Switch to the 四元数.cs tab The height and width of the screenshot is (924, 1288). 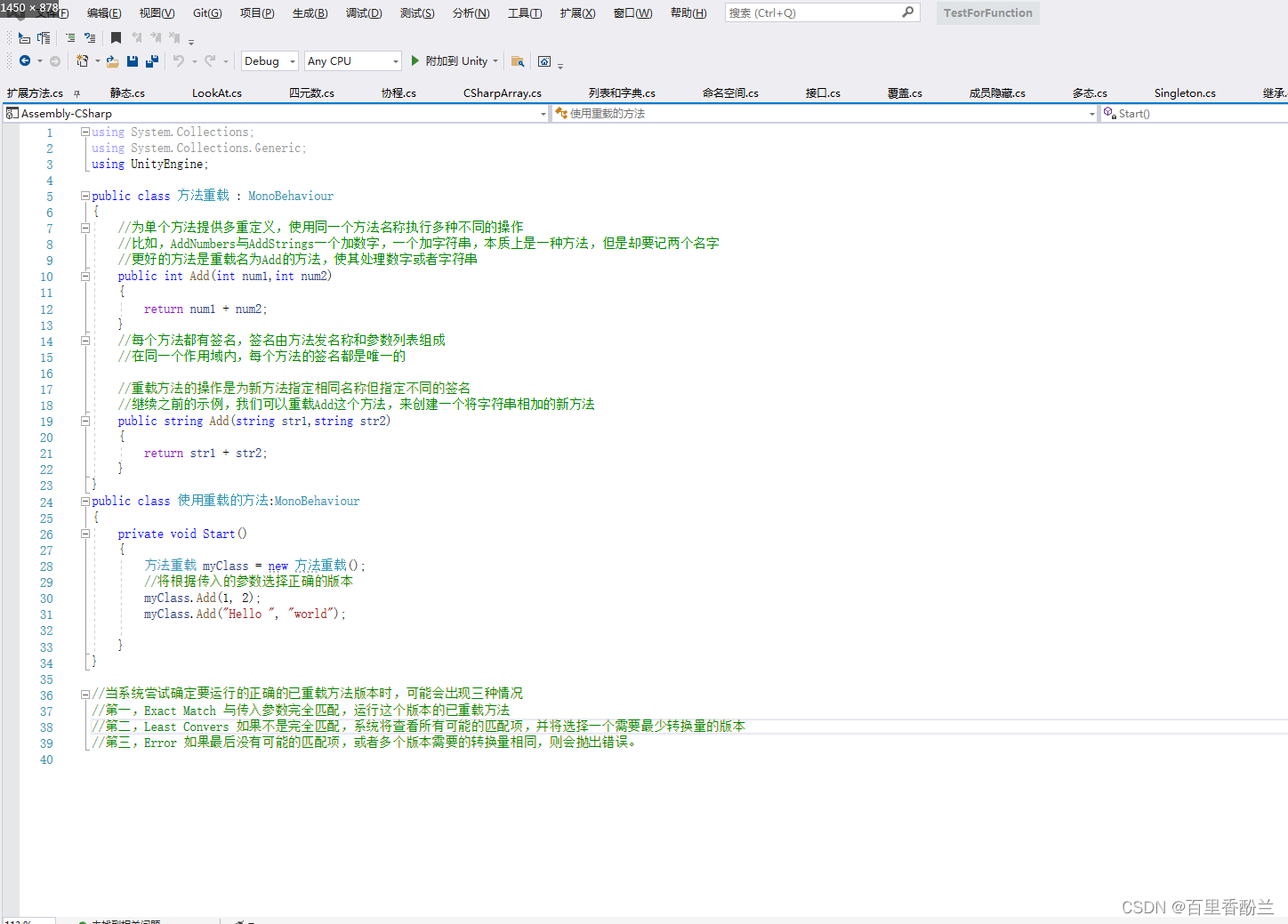(311, 93)
